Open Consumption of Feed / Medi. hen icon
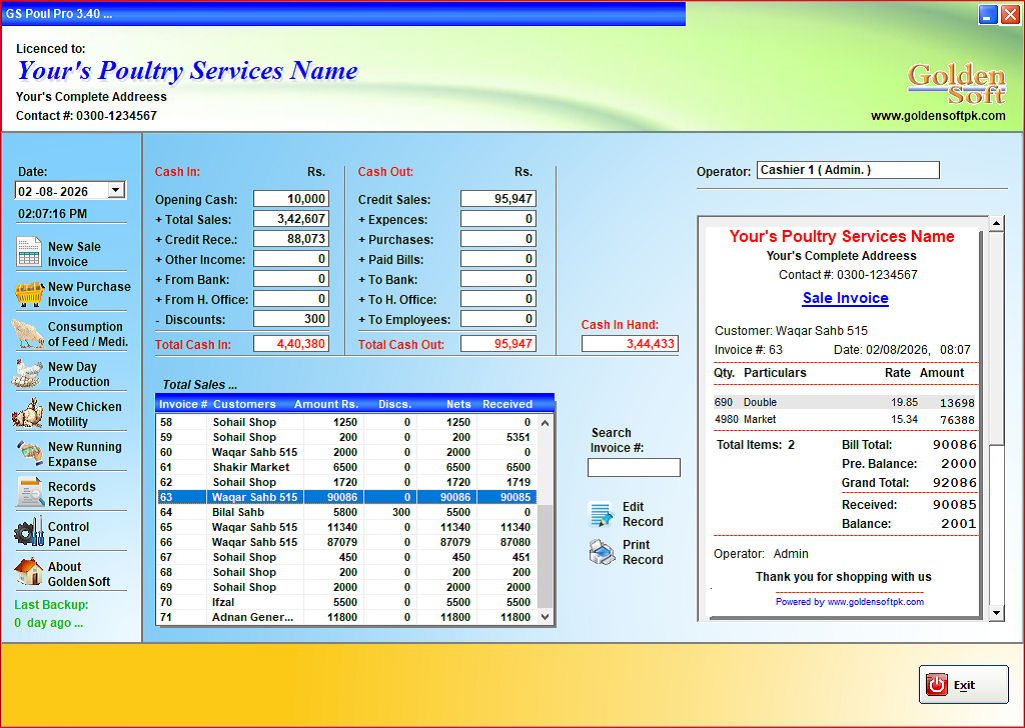 click(x=28, y=333)
